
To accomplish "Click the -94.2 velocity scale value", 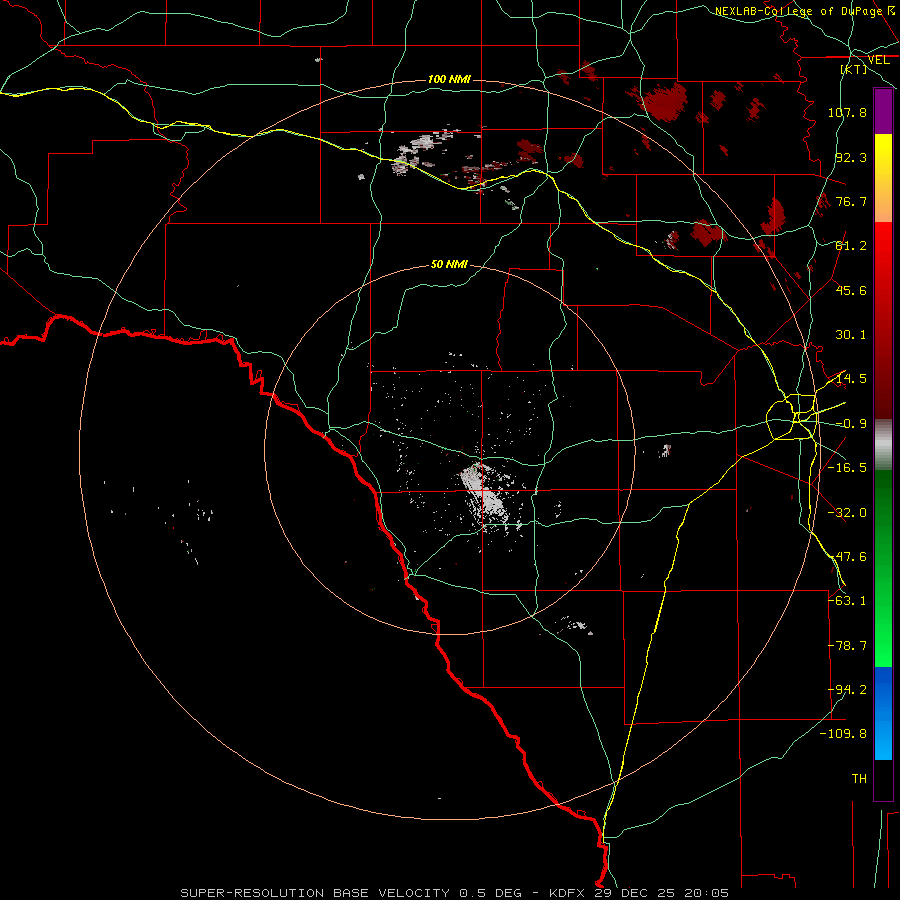I will point(847,690).
